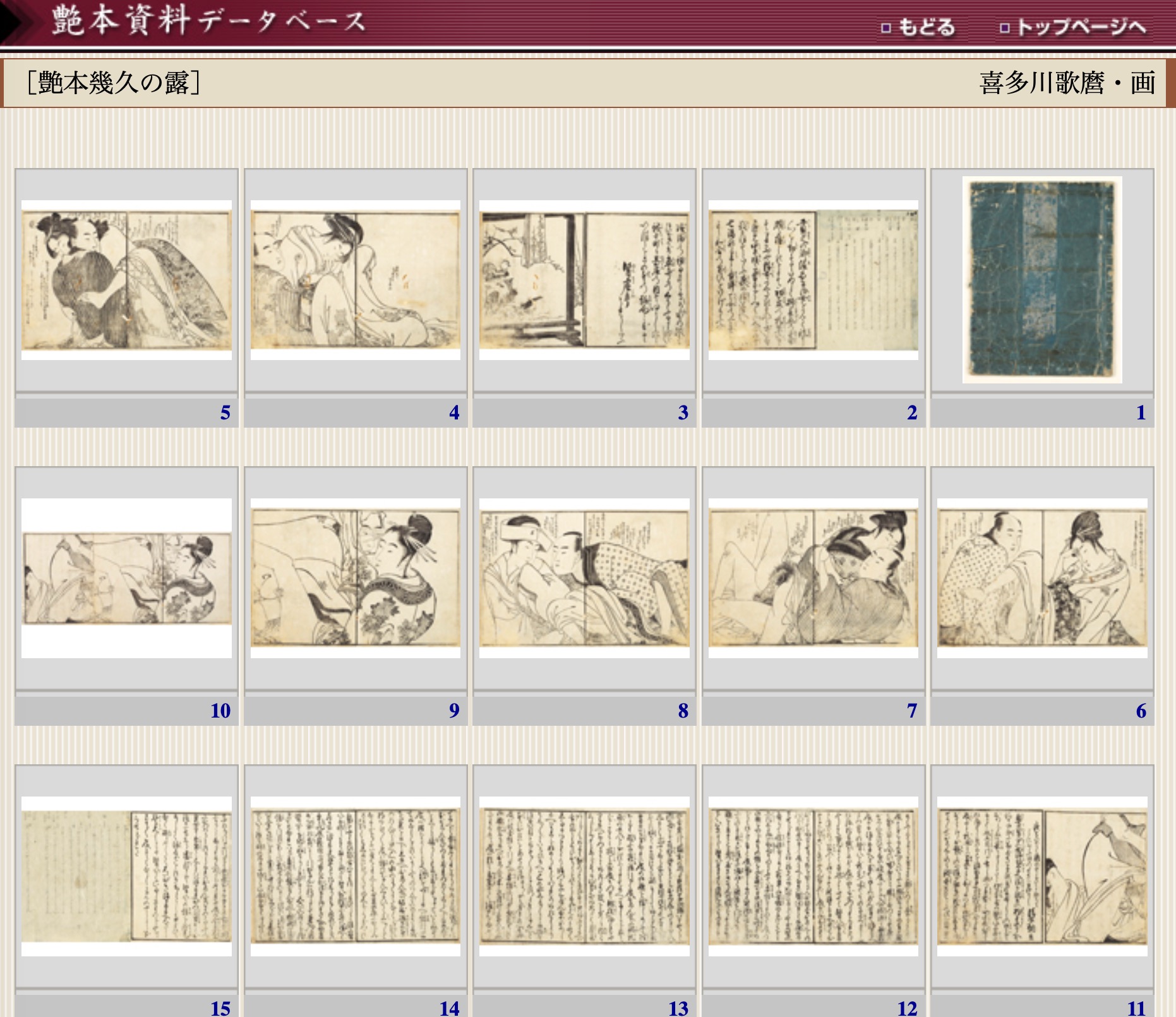Open text page spread 13 thumbnail
Image resolution: width=1176 pixels, height=1017 pixels.
click(x=584, y=876)
